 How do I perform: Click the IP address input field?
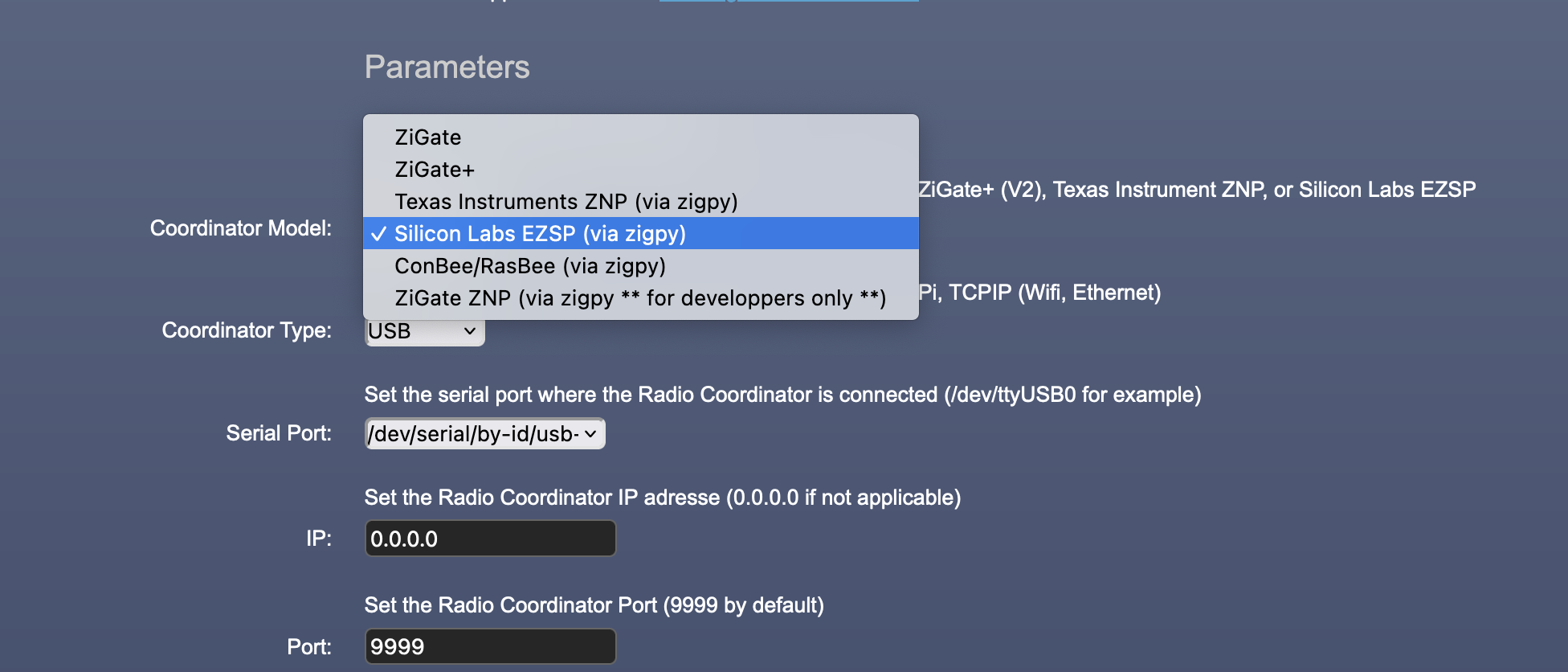pyautogui.click(x=491, y=539)
